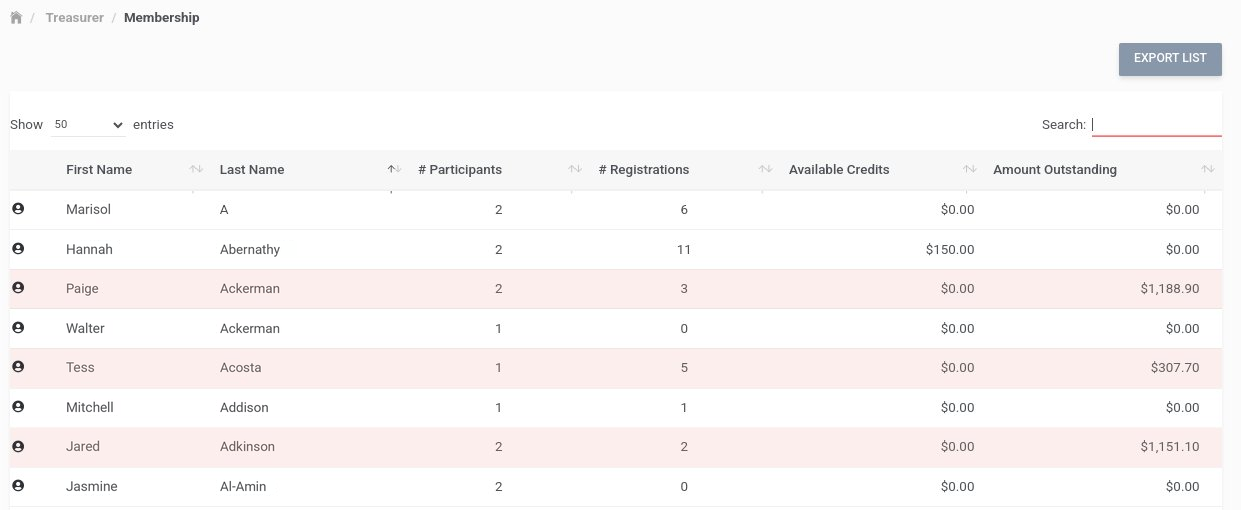The width and height of the screenshot is (1241, 510).
Task: Select the $1,151.10 outstanding amount
Action: [x=1169, y=447]
